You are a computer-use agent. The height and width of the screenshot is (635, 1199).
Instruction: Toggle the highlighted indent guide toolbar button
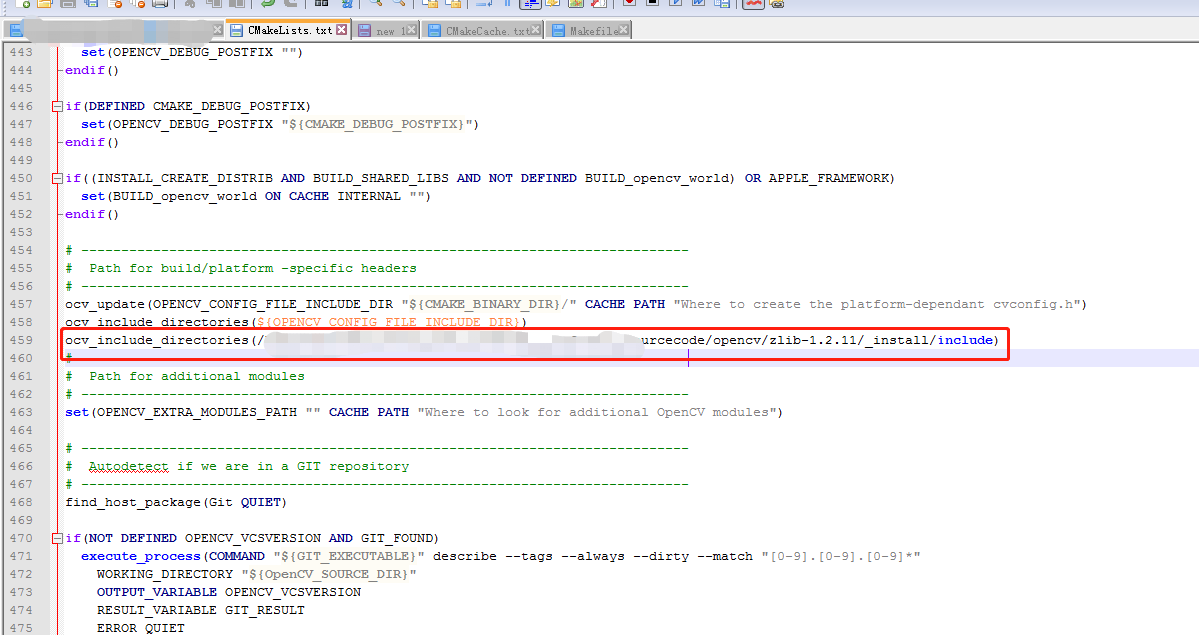tap(530, 3)
